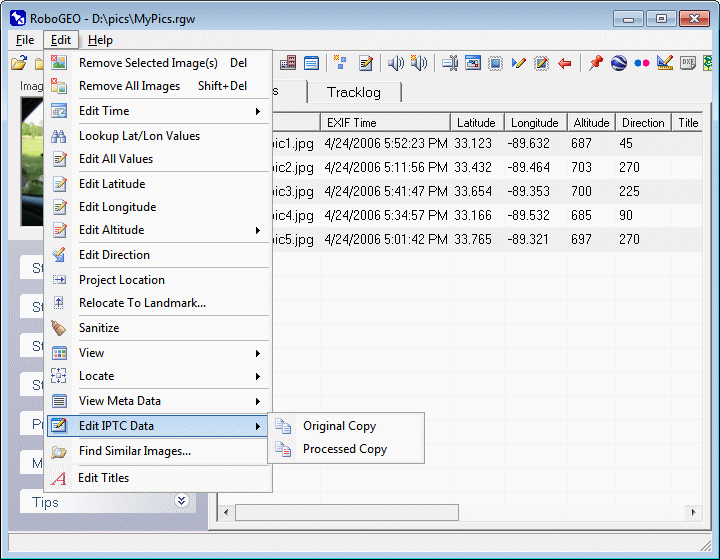Image resolution: width=720 pixels, height=560 pixels.
Task: Click the horizontal scrollbar thumb
Action: tap(347, 512)
